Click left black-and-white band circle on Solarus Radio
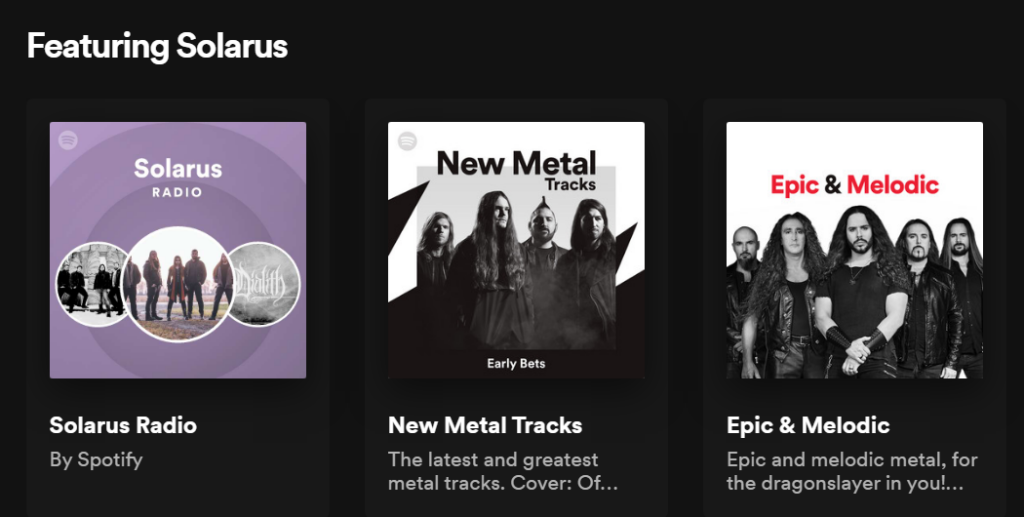The image size is (1024, 517). 91,284
